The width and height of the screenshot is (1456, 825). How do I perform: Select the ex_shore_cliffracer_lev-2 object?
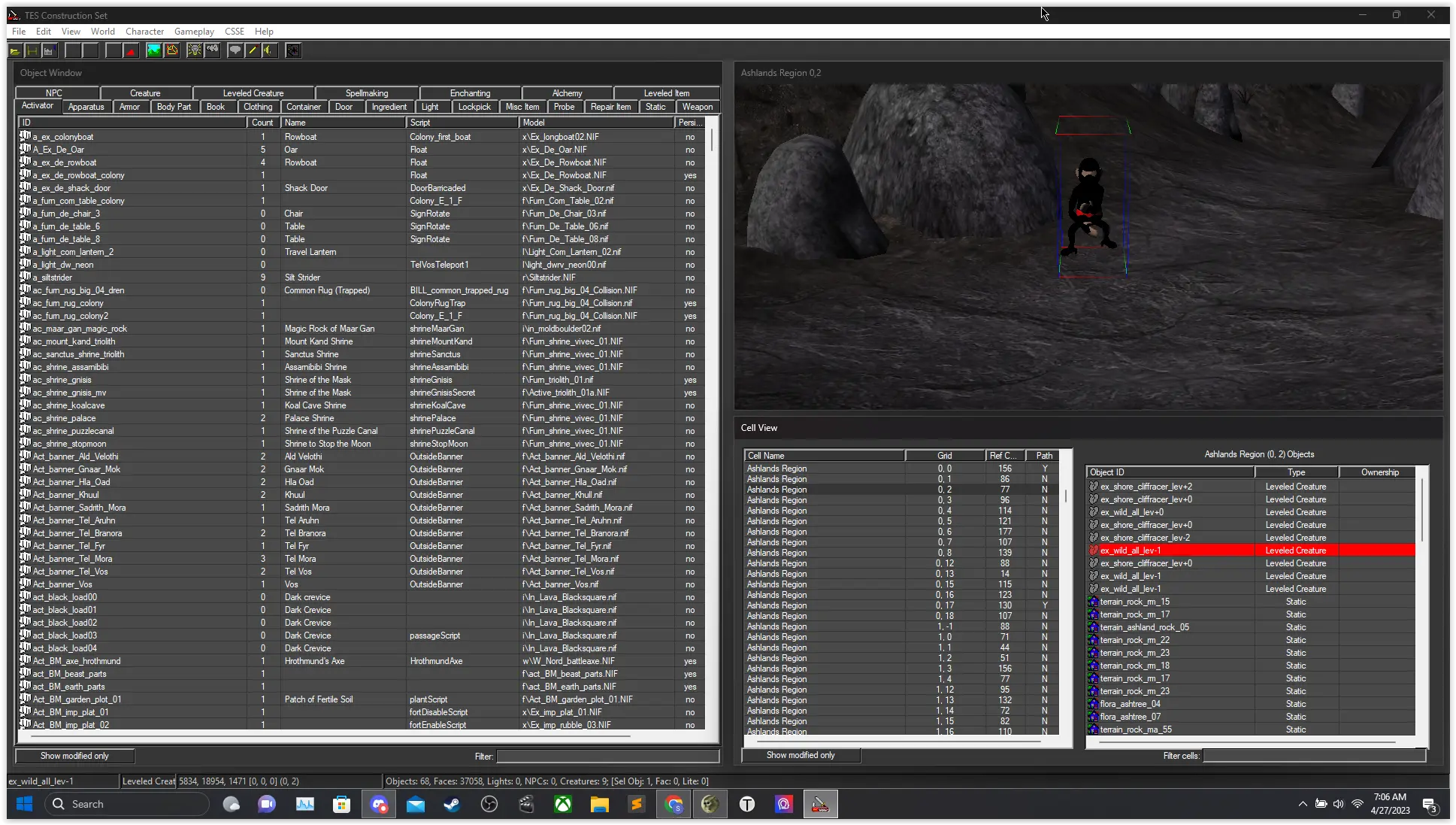coord(1252,538)
